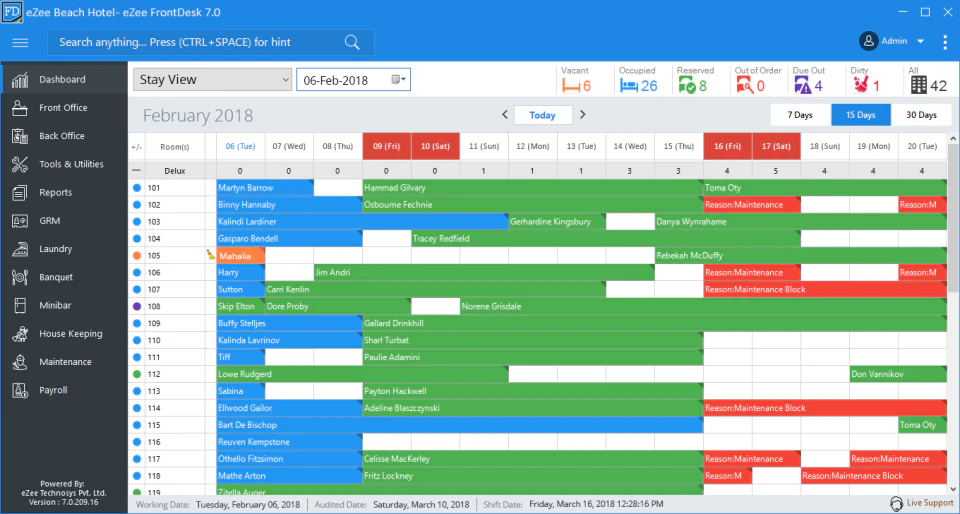Click the Today button
This screenshot has height=514, width=960.
(542, 115)
